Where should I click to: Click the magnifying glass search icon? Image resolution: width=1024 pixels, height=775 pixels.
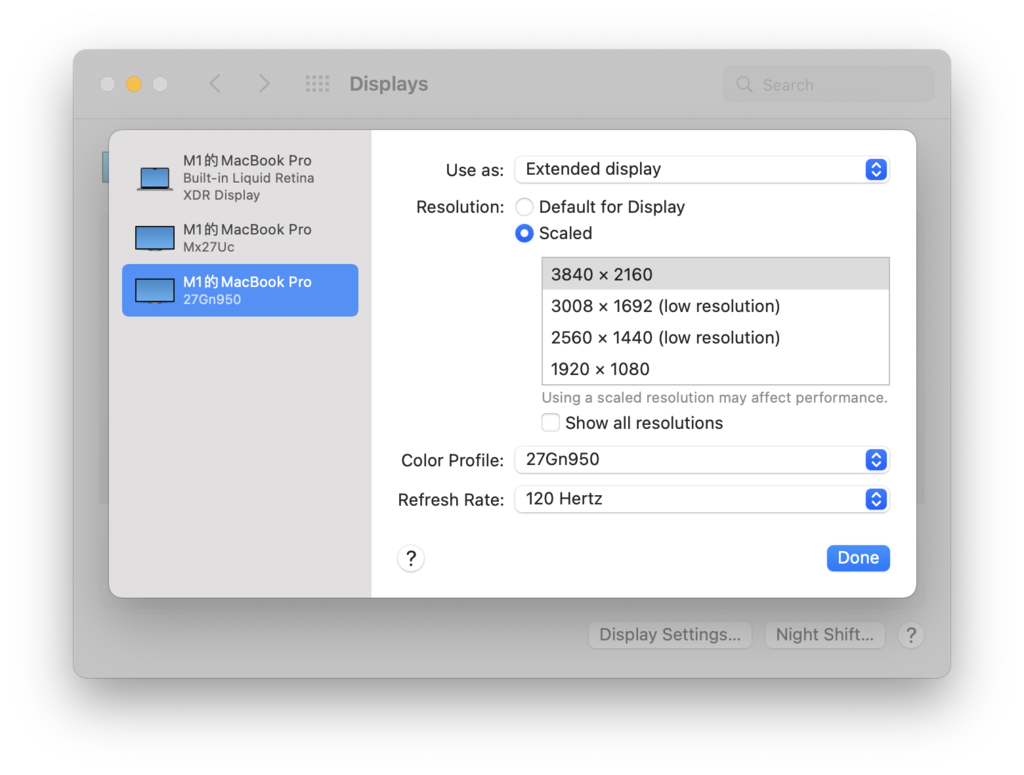[x=744, y=84]
